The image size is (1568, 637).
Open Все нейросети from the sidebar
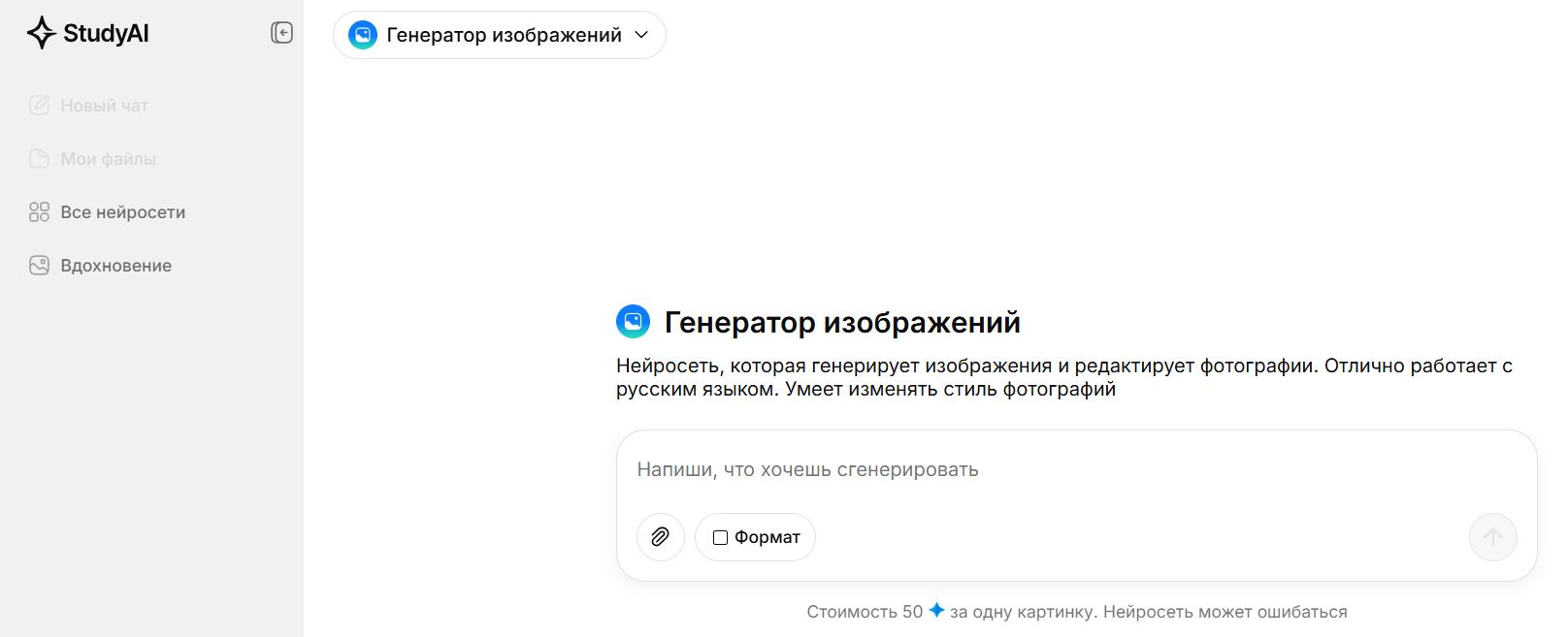[123, 211]
